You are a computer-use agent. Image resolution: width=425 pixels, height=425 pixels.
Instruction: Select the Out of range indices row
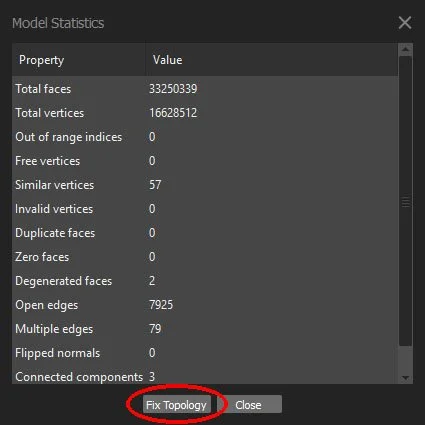205,137
